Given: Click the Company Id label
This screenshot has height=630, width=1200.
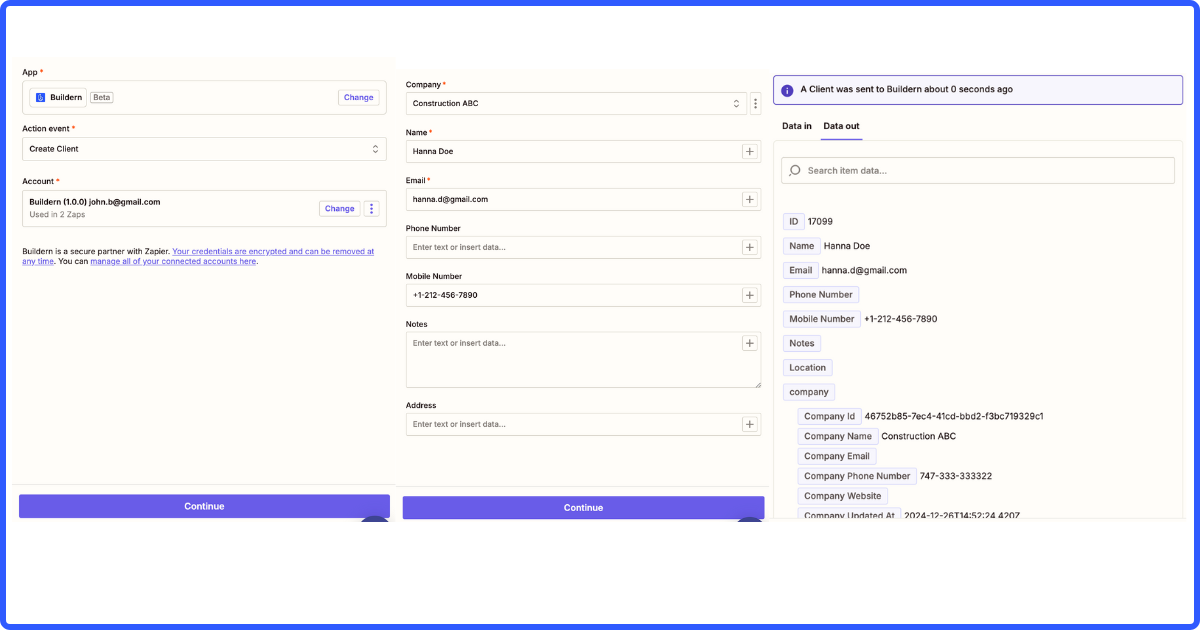Looking at the screenshot, I should pos(830,416).
